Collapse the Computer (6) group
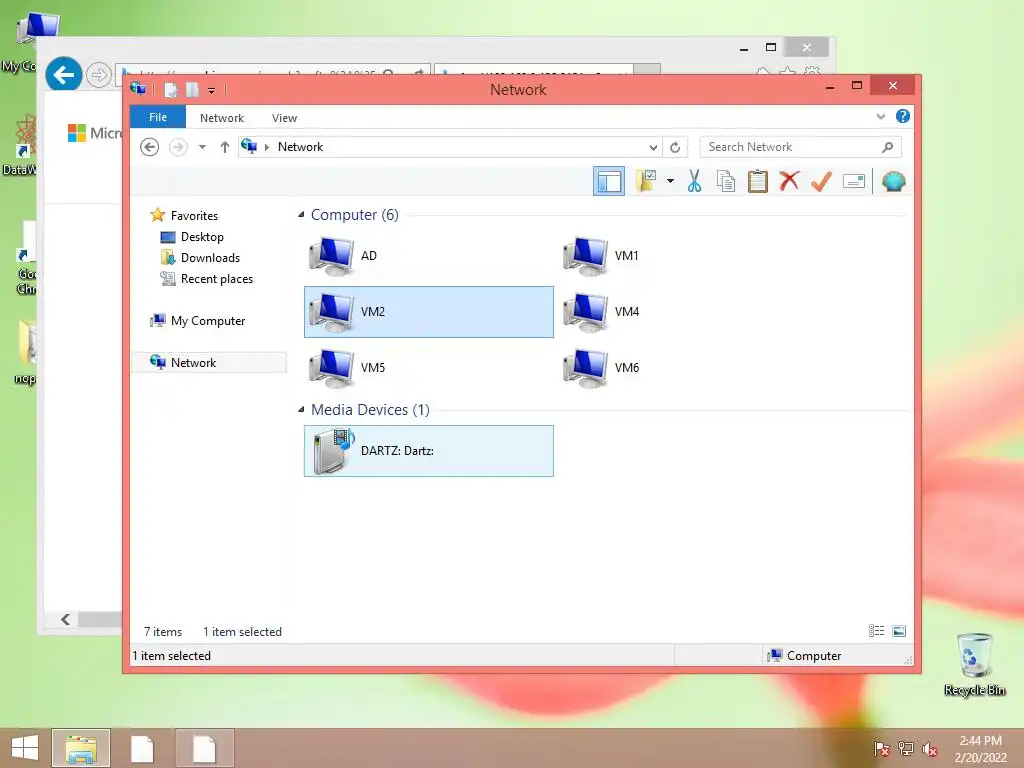 tap(301, 215)
